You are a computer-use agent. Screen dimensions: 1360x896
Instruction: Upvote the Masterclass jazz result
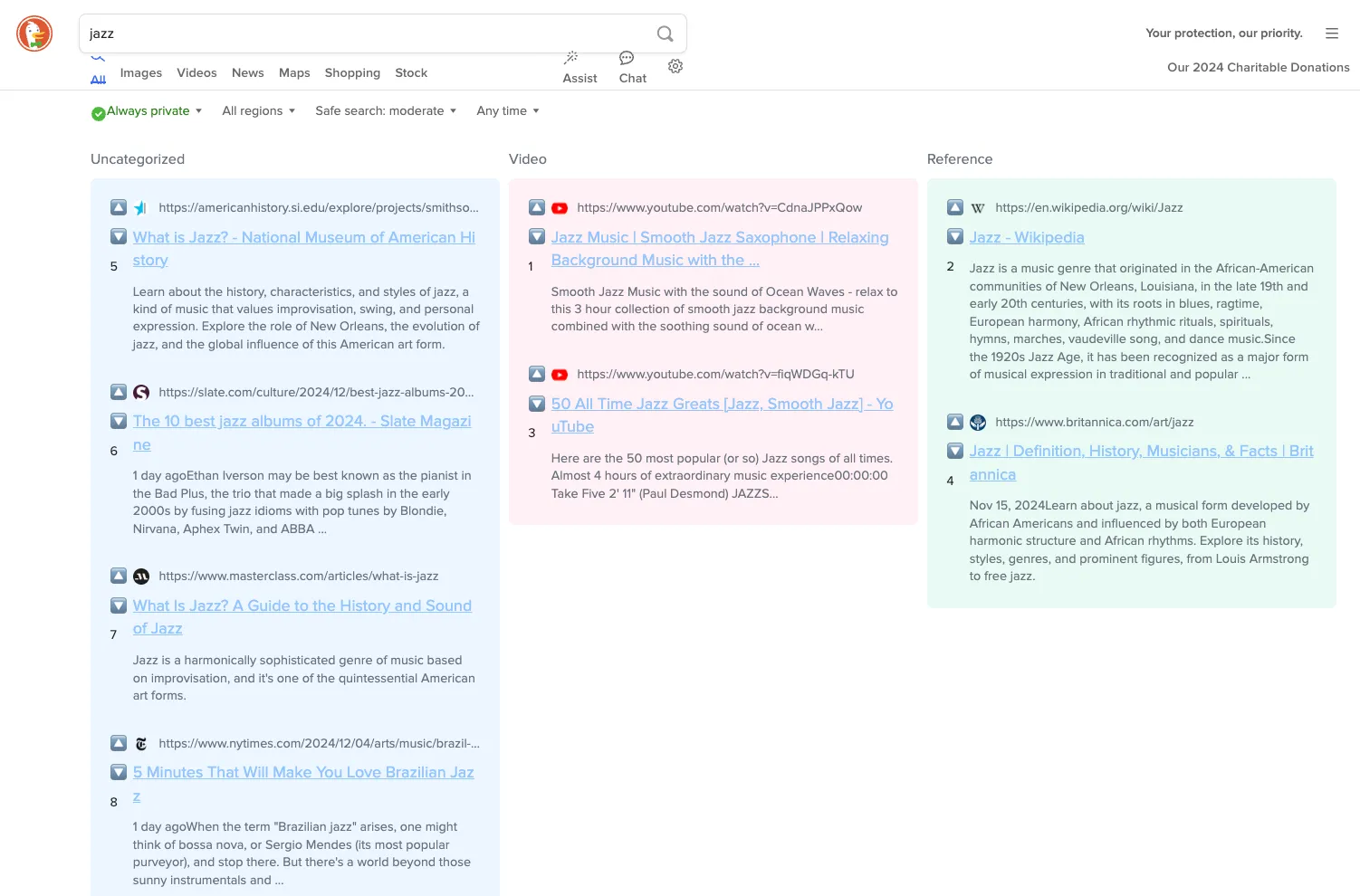[119, 576]
